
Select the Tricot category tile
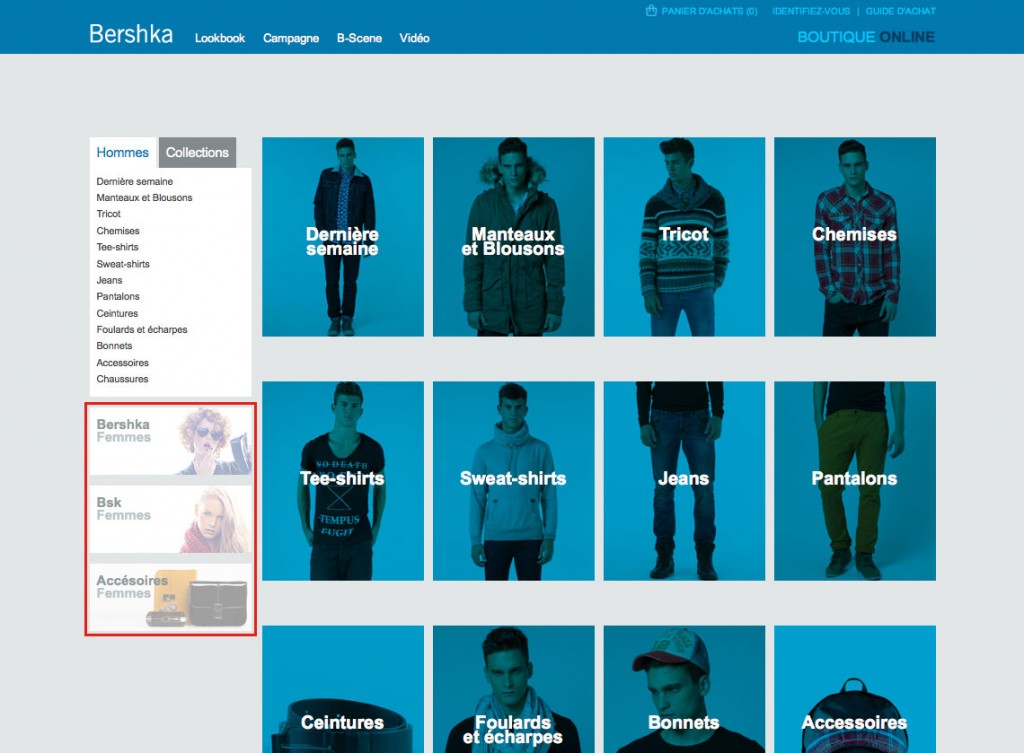684,237
